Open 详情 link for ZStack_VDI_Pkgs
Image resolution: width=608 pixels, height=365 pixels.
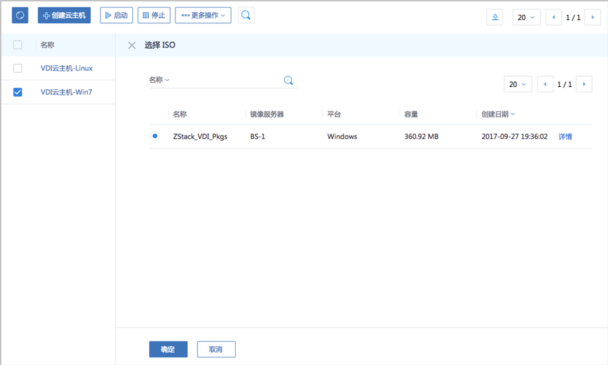565,137
